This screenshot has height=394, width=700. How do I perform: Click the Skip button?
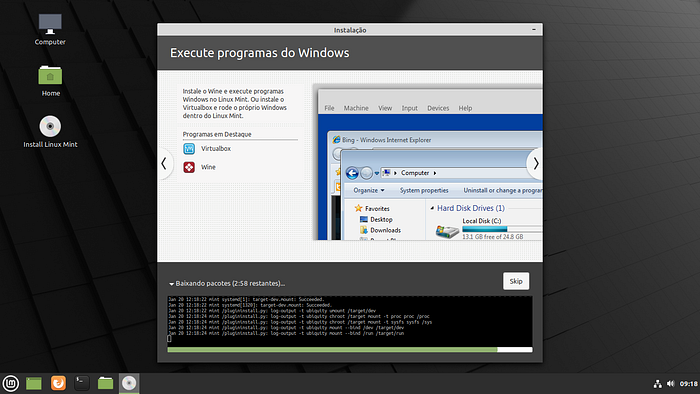click(516, 281)
